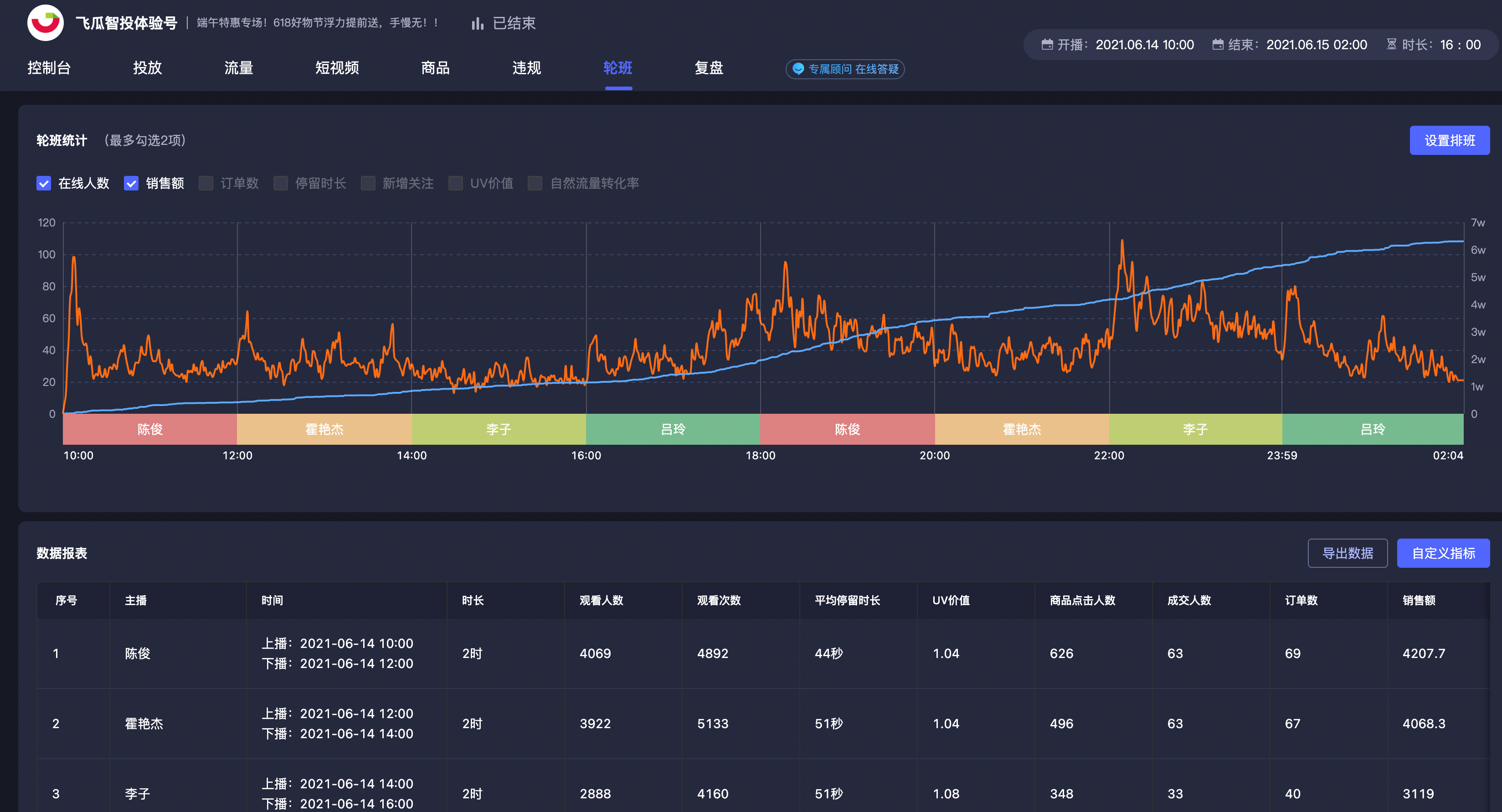Click sales value 4207.7
Screen dimensions: 1502x812
coord(1424,654)
